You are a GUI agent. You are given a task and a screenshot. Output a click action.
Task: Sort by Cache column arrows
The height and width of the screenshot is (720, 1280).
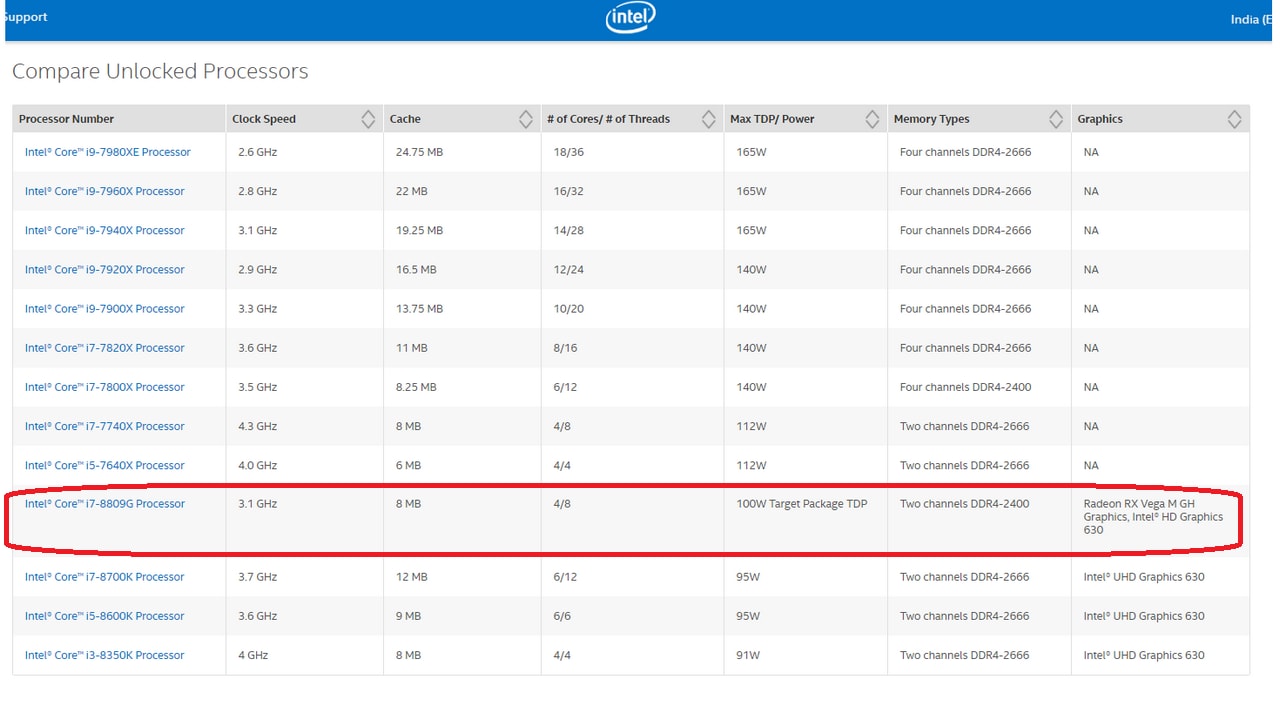point(526,119)
